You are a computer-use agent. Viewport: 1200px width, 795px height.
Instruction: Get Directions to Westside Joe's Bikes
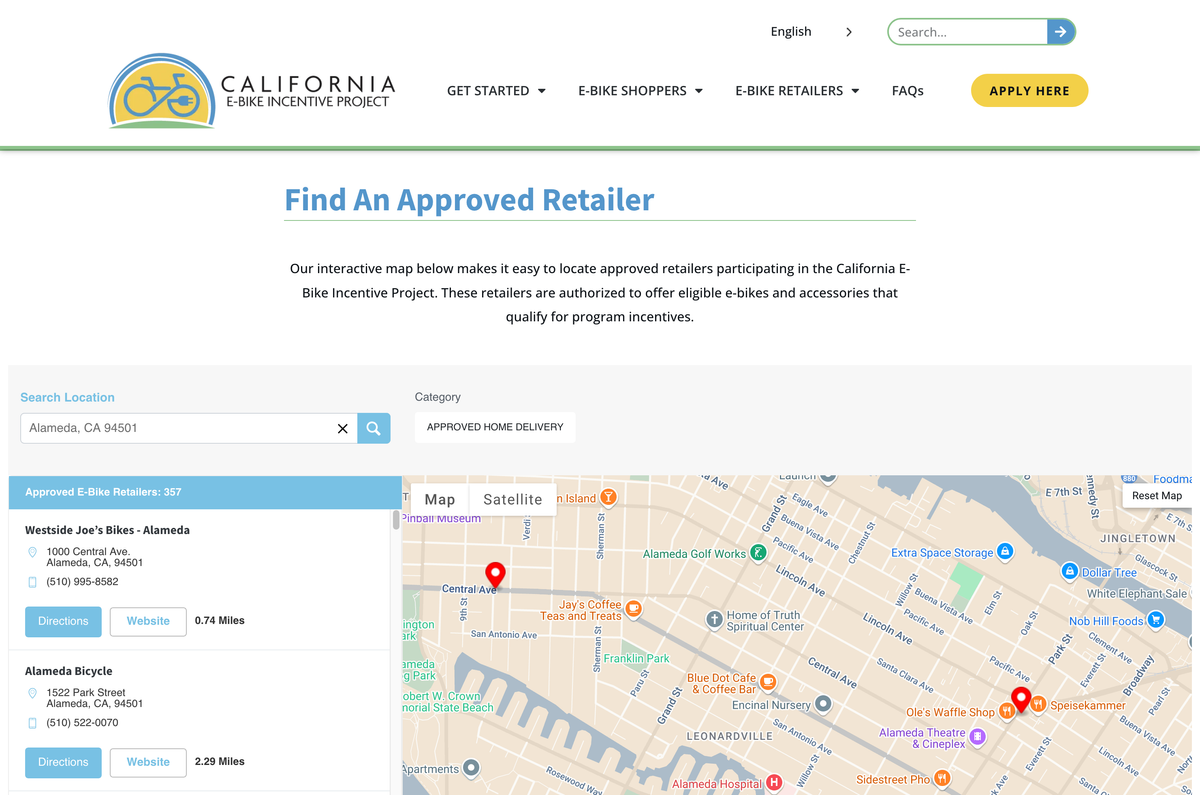(63, 621)
